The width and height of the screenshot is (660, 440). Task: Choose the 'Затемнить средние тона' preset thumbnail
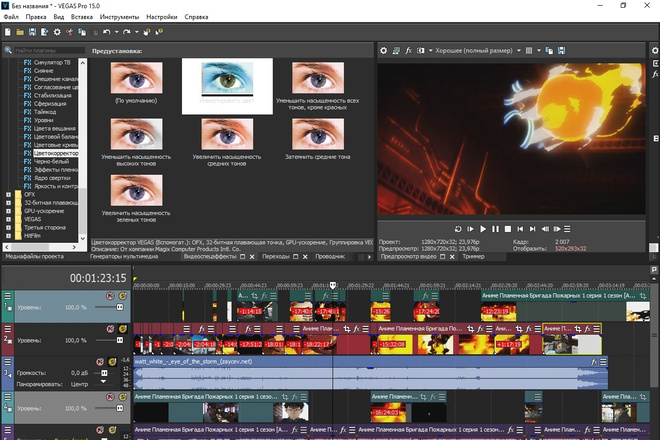[318, 134]
